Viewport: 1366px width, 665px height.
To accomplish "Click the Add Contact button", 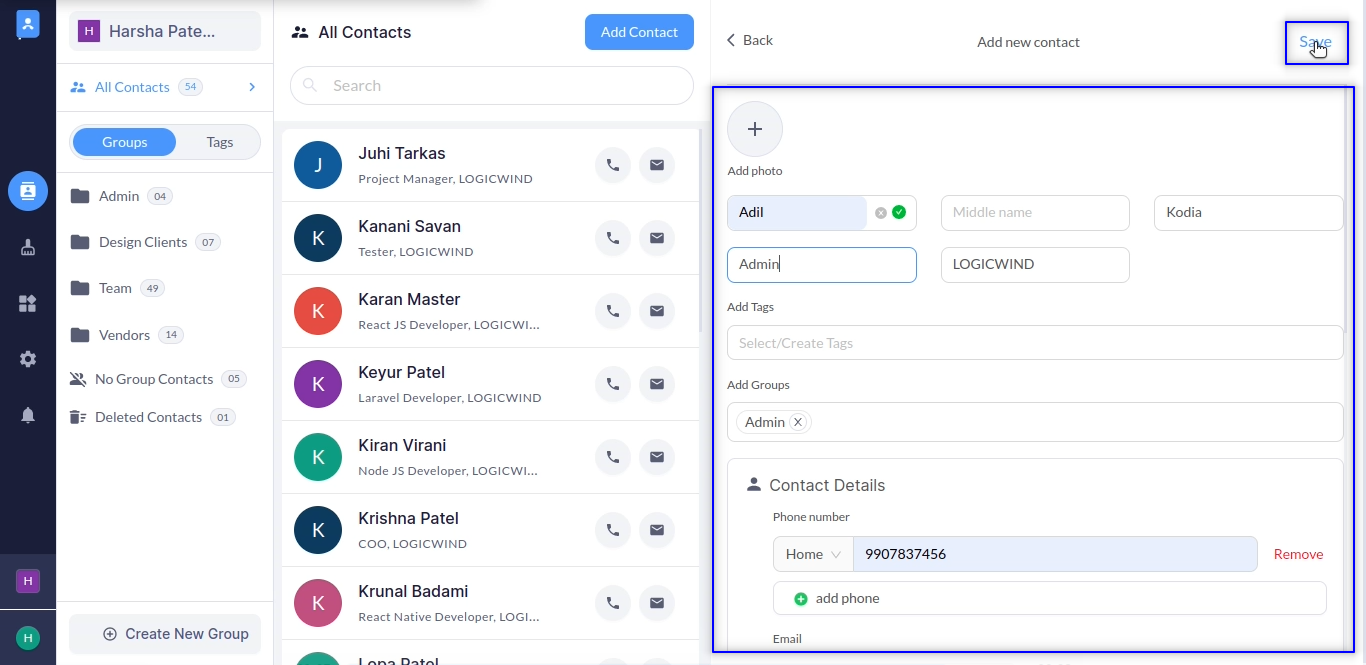I will tap(639, 32).
